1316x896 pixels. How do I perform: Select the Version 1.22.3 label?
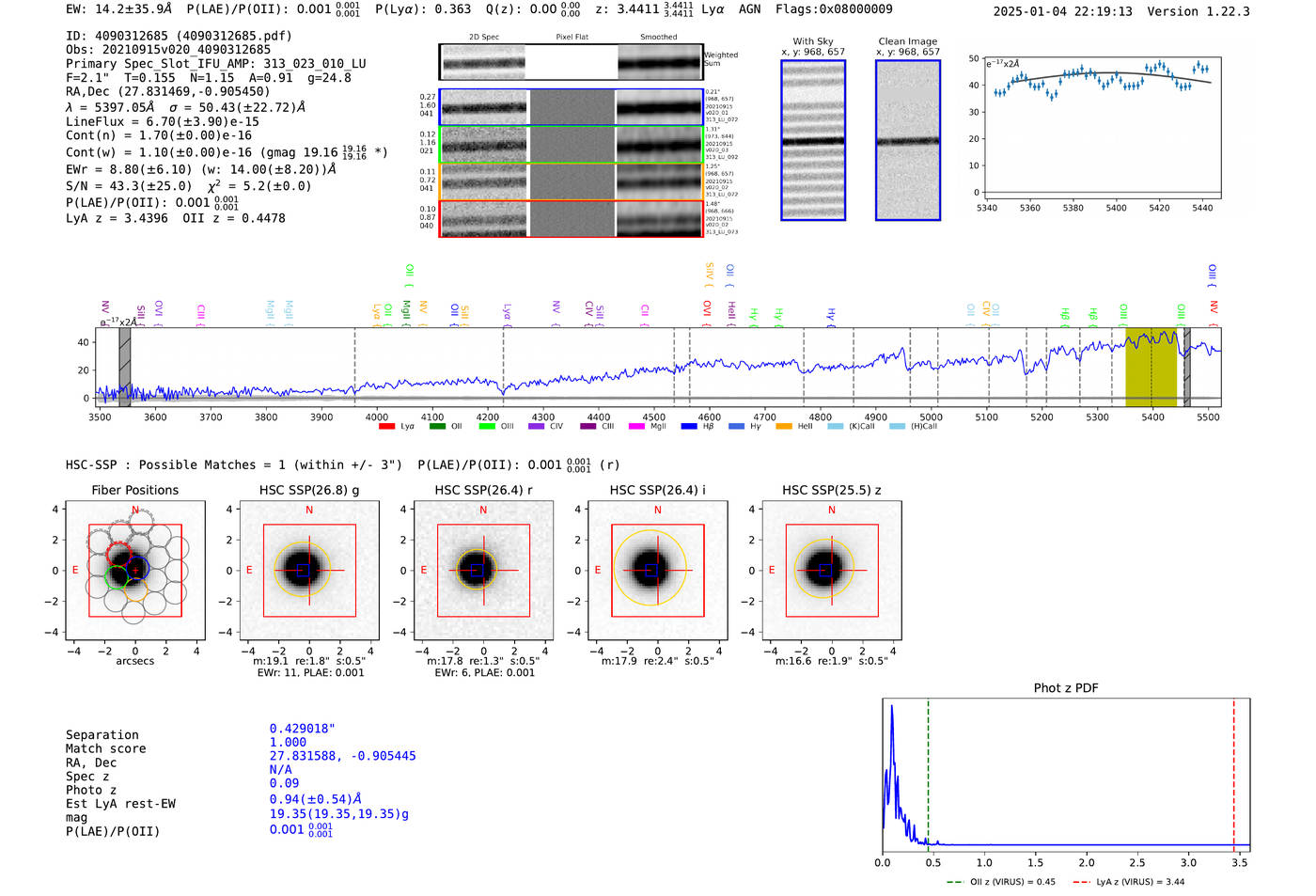tap(1198, 12)
